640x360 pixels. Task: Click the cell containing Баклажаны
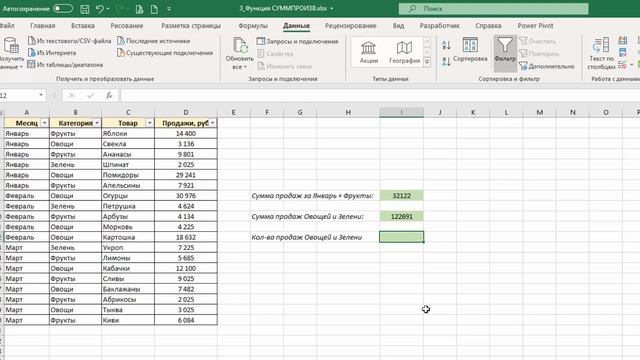pos(128,289)
